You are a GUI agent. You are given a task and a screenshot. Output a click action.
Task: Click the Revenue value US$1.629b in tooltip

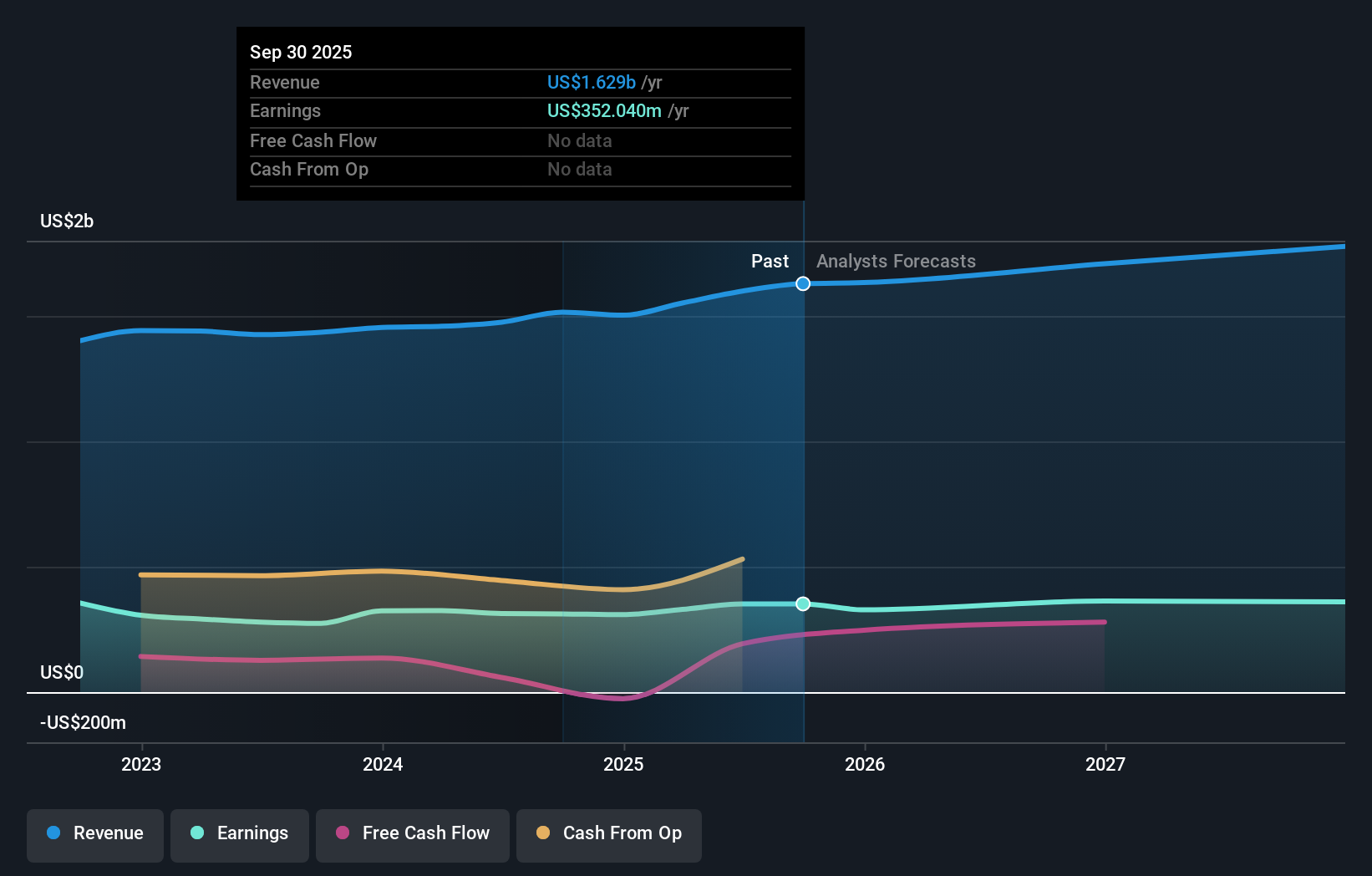coord(592,82)
